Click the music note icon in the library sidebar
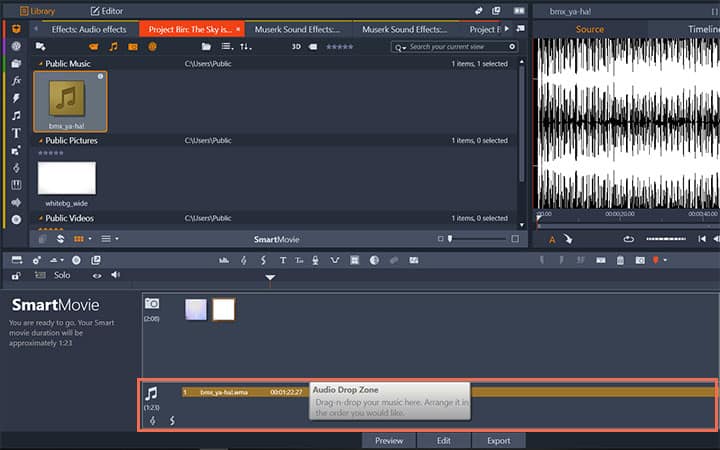 [x=16, y=115]
